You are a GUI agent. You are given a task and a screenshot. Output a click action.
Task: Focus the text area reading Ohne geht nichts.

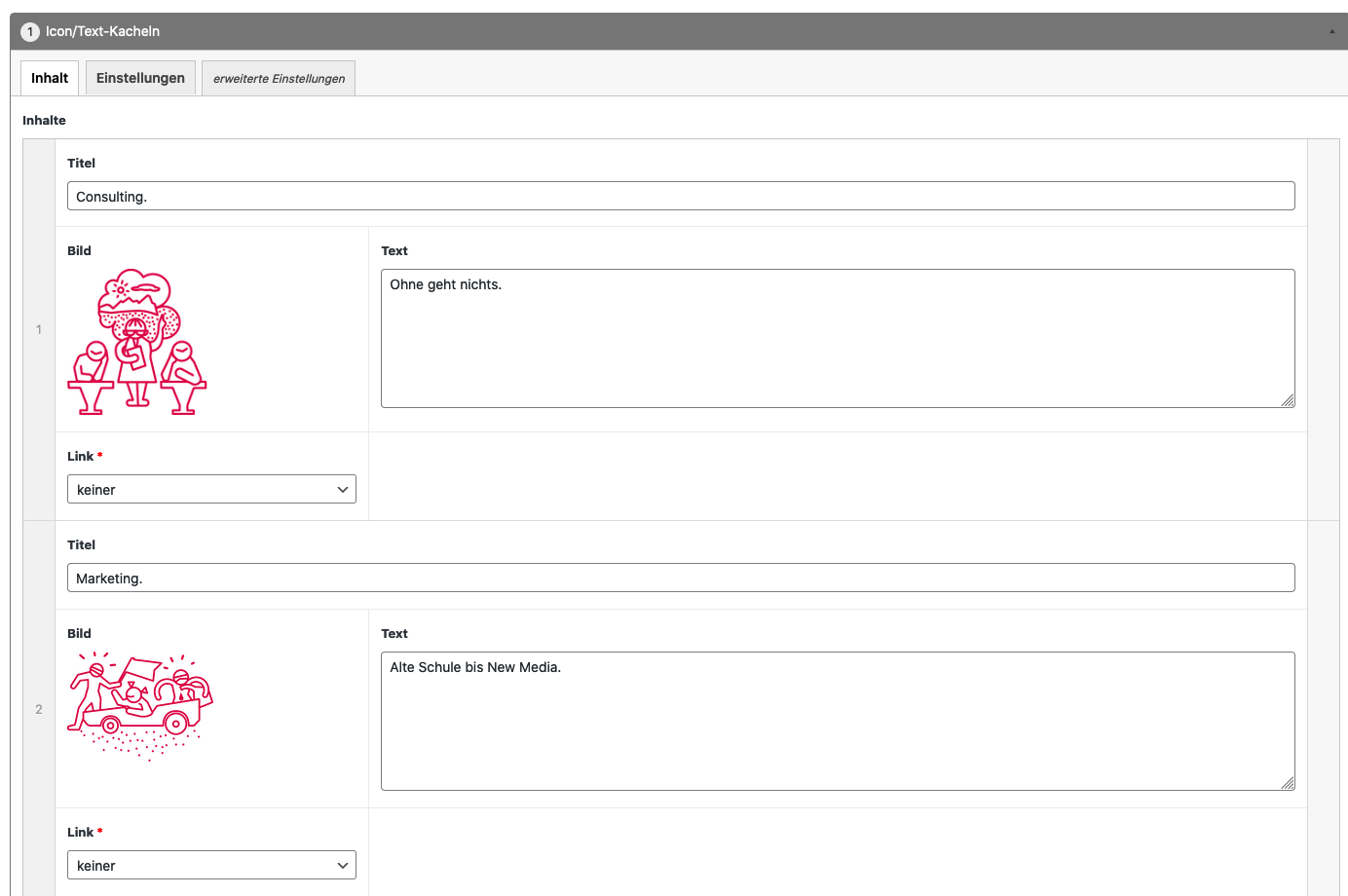point(837,338)
